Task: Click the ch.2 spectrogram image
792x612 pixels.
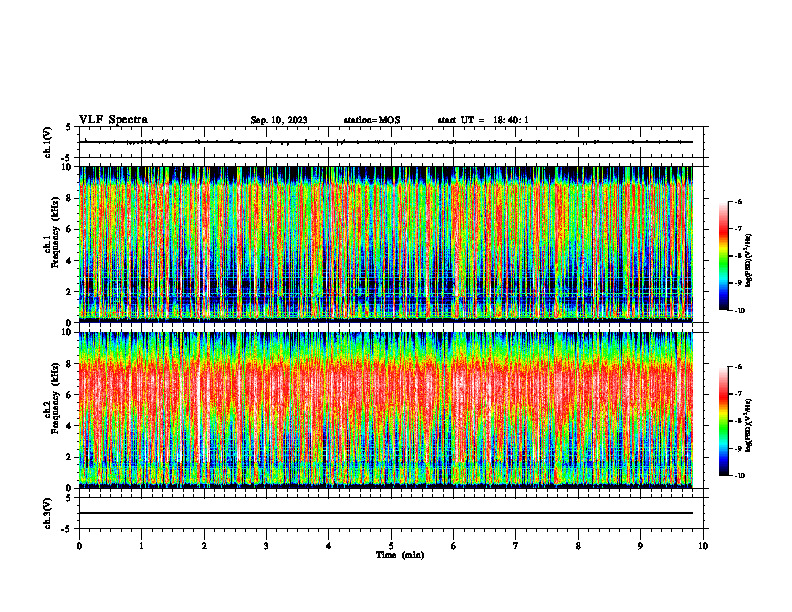Action: (386, 410)
